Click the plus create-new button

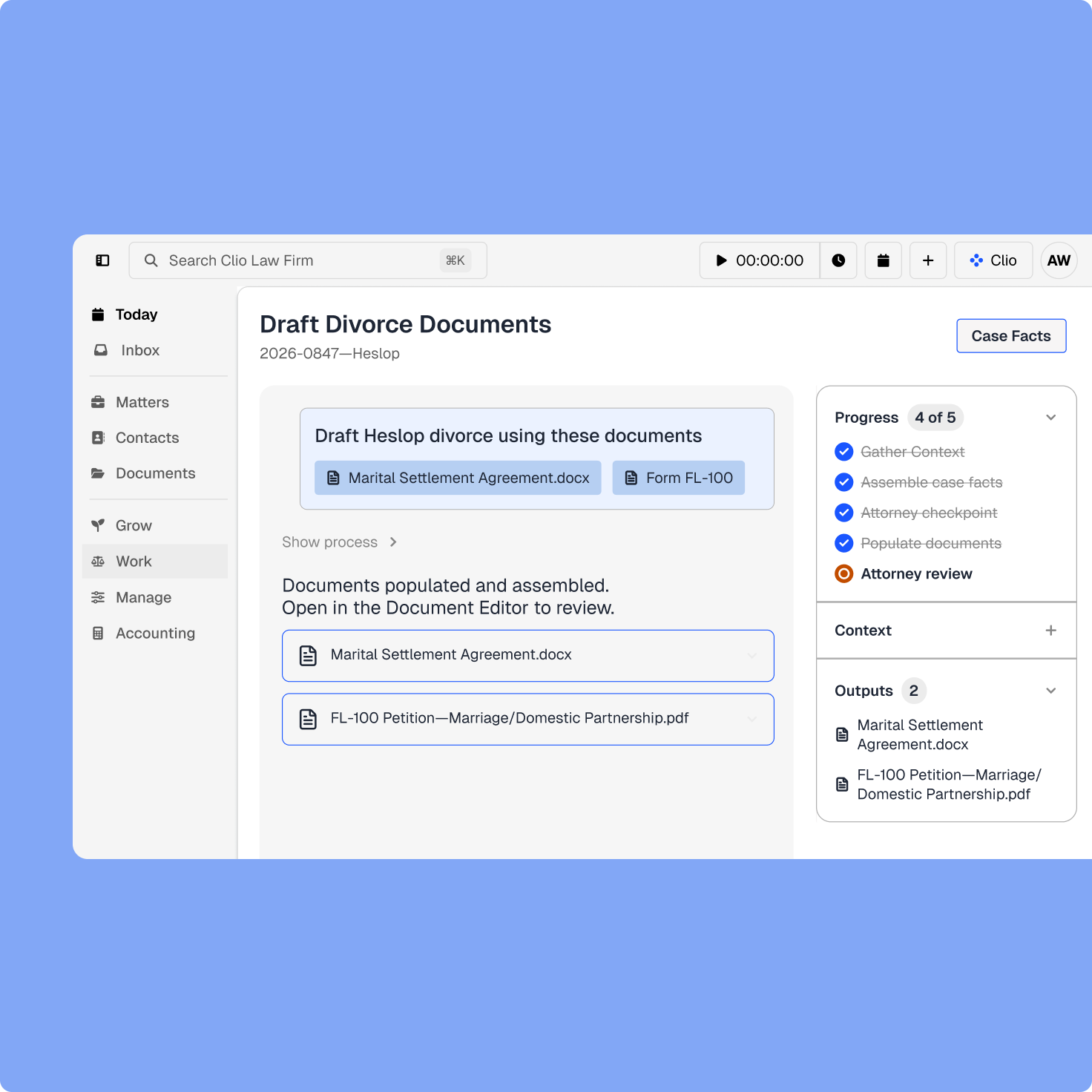[x=928, y=260]
